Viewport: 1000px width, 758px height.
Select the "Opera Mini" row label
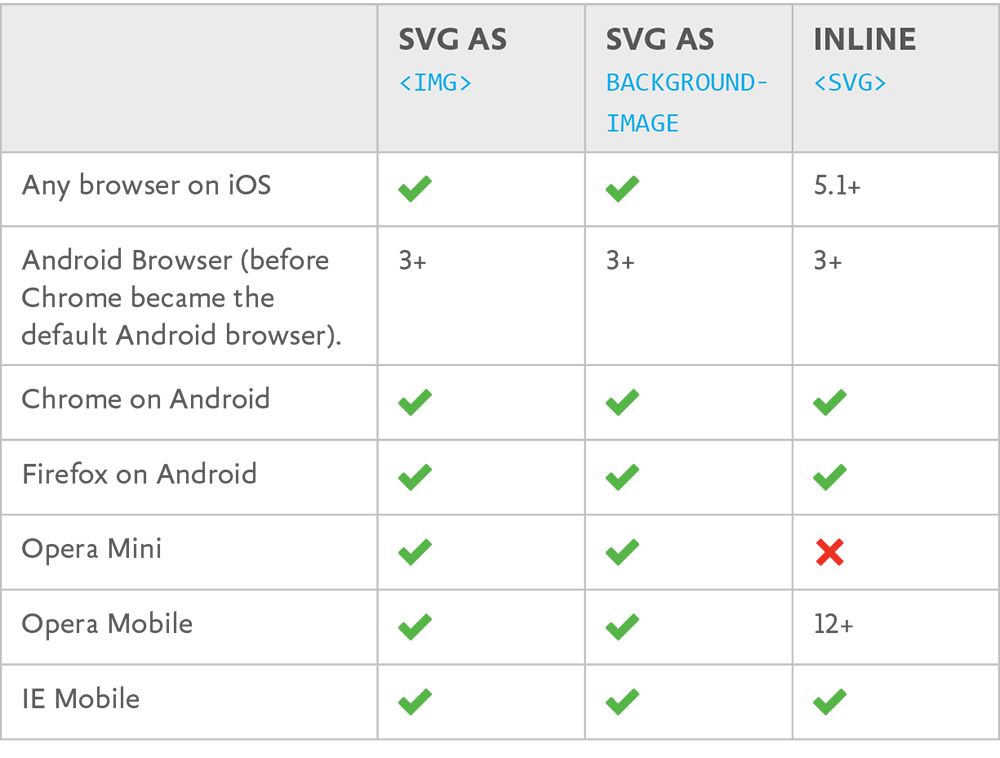(x=92, y=549)
